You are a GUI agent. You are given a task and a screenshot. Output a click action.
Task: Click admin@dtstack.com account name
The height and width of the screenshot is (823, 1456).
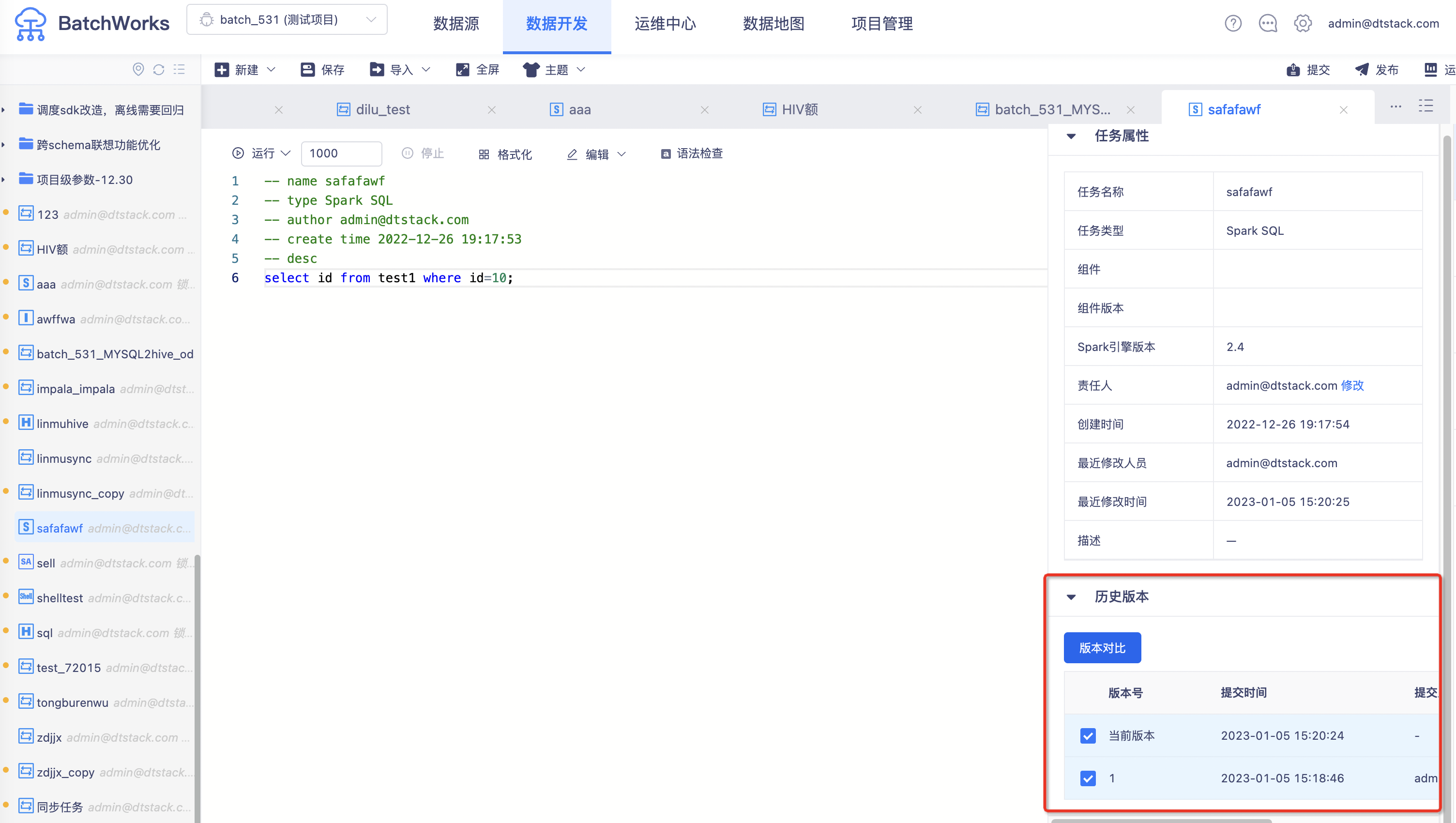tap(1383, 23)
